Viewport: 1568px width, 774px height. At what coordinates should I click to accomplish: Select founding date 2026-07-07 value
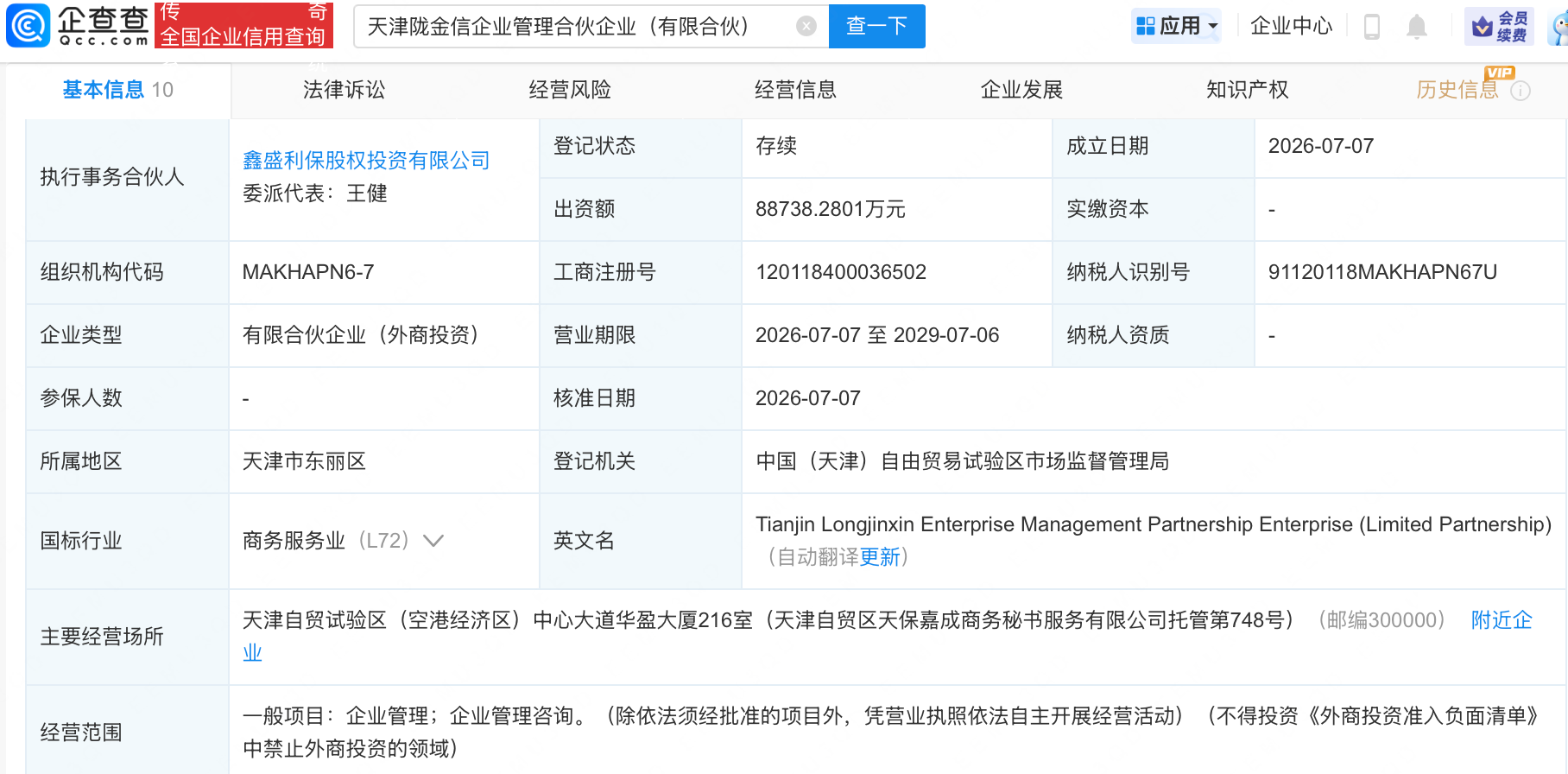pos(1320,146)
